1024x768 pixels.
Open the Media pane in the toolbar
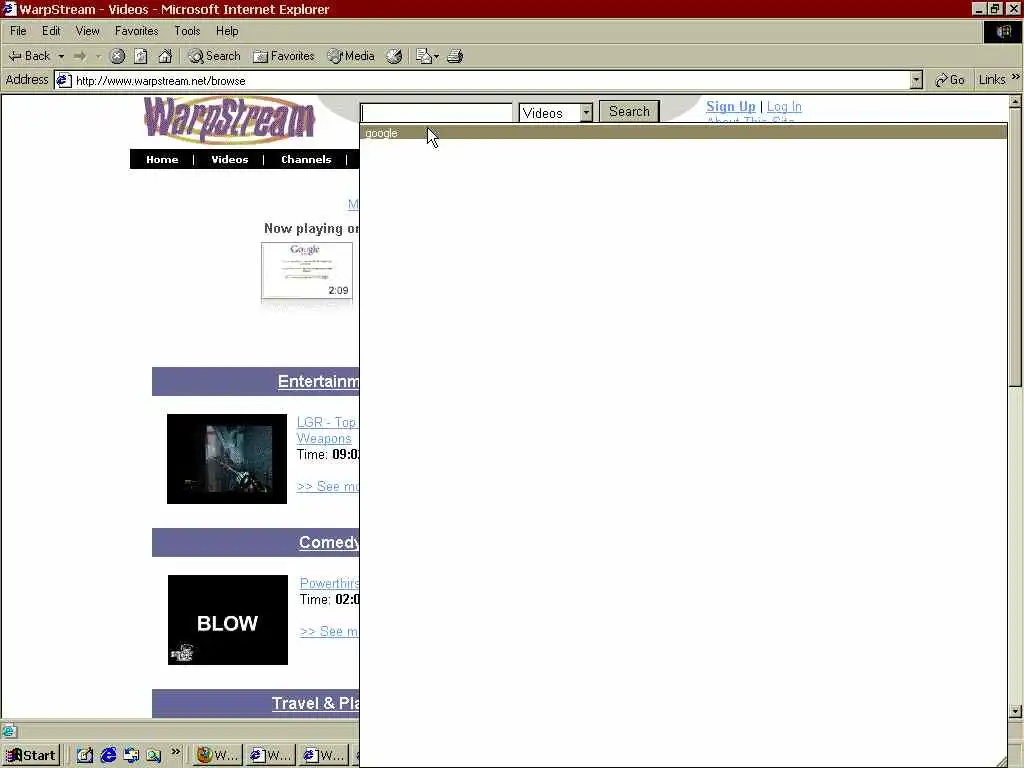click(x=351, y=56)
